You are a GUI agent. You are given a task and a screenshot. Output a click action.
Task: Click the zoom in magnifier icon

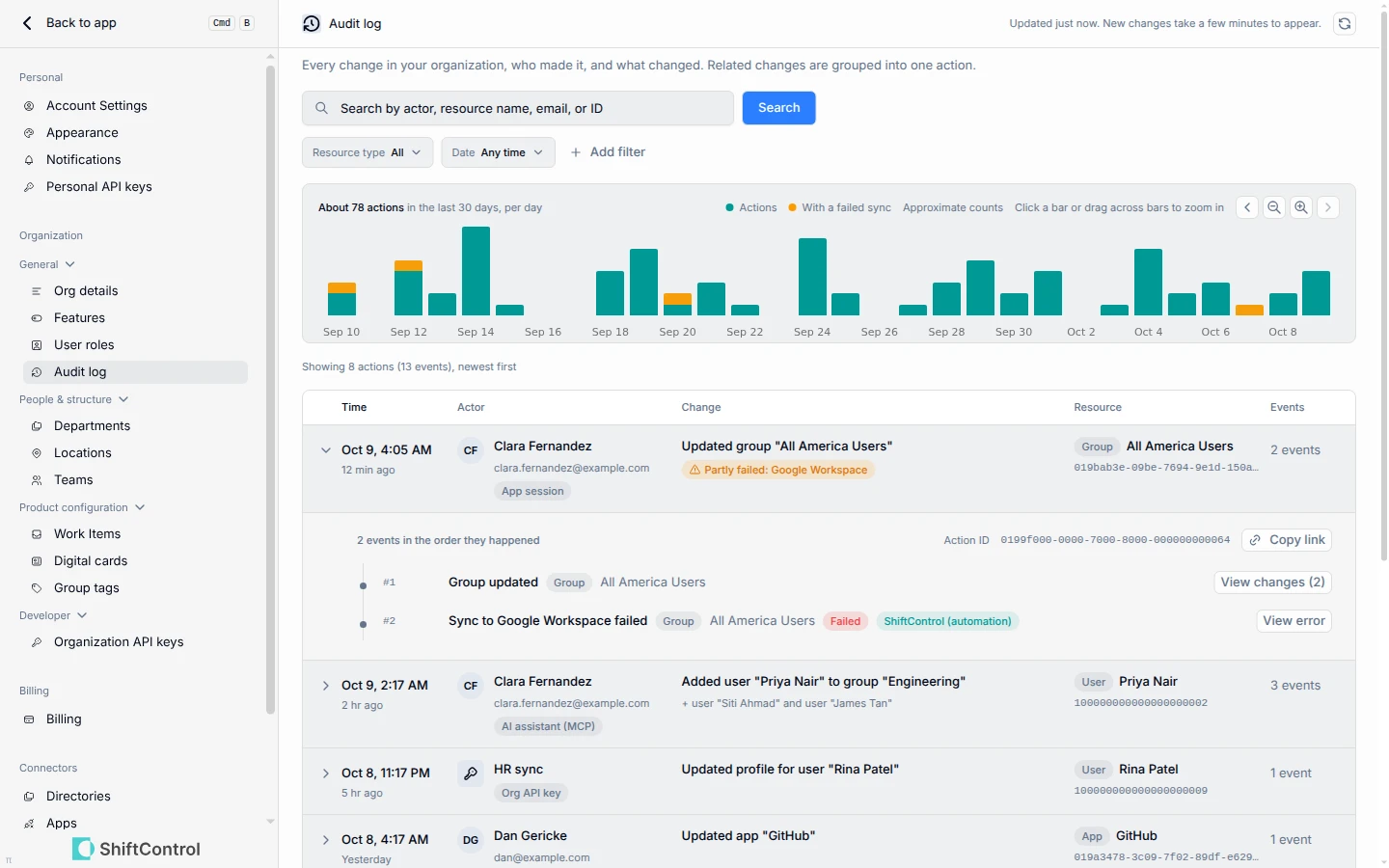1301,207
